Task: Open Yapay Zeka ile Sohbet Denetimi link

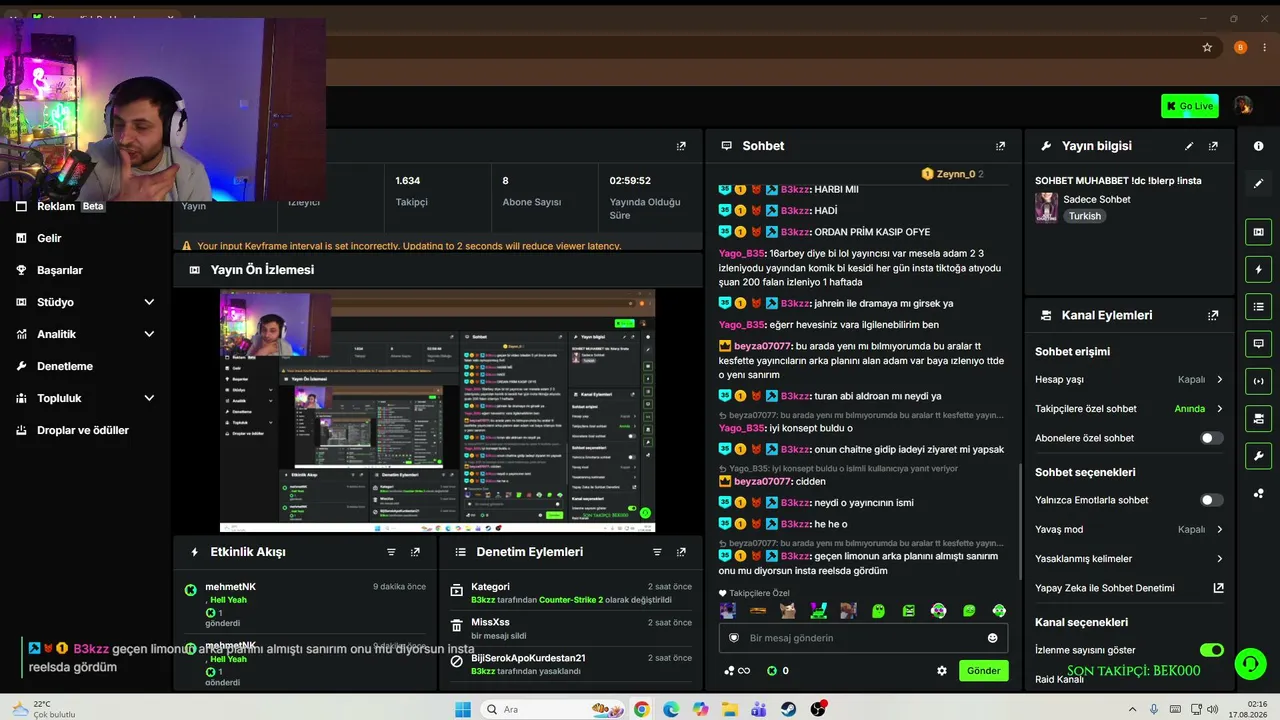Action: tap(1129, 588)
